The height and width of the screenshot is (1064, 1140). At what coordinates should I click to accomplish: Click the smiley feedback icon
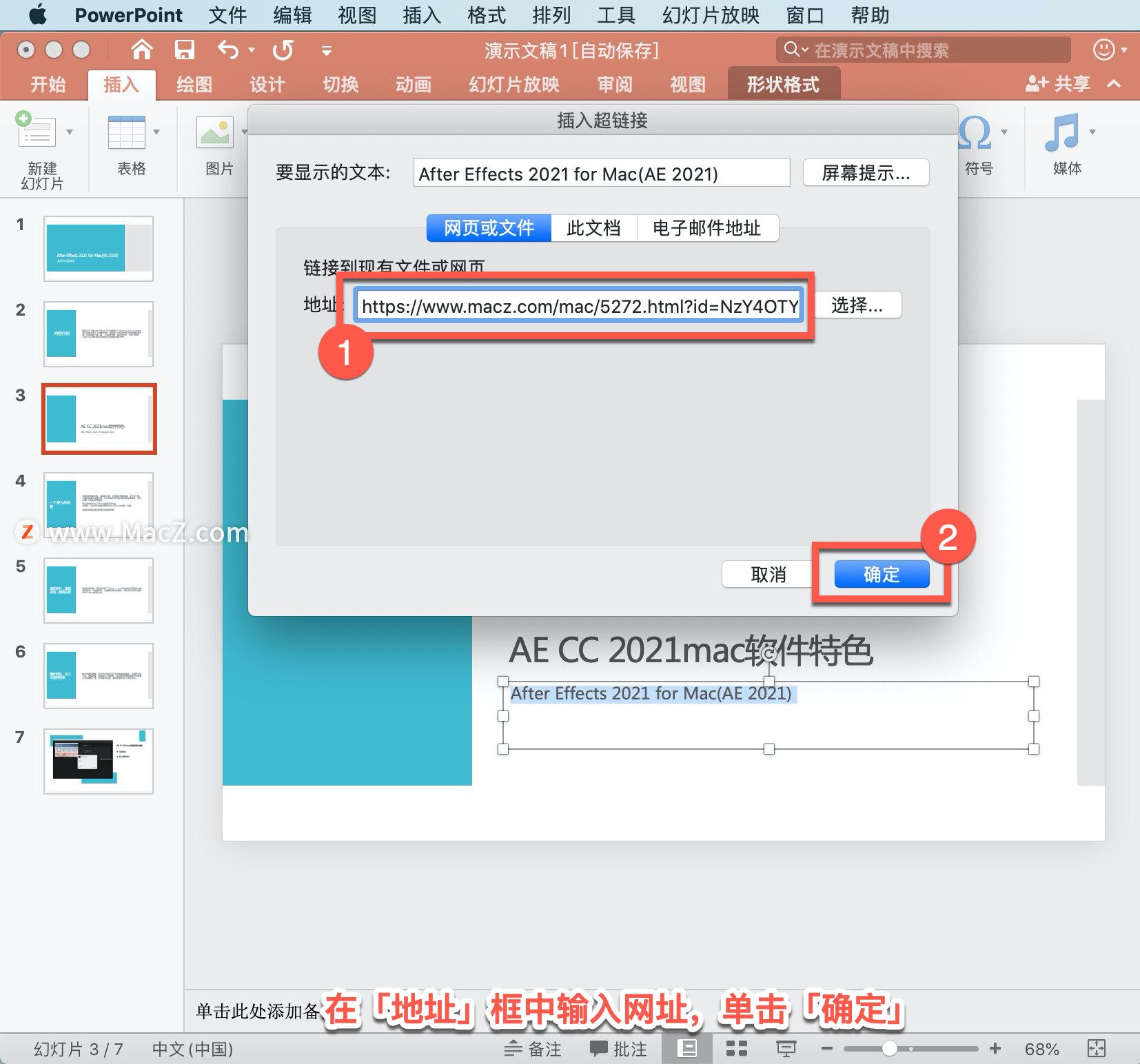pos(1104,50)
